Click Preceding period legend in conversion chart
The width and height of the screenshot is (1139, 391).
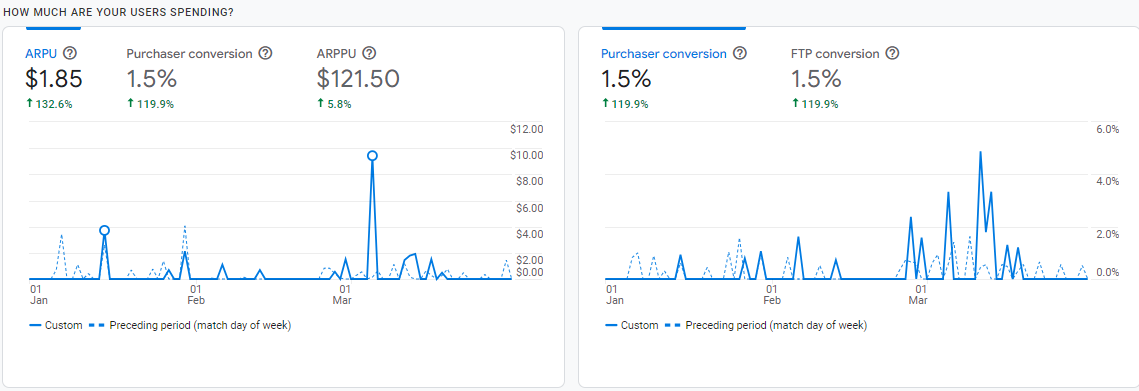[765, 326]
